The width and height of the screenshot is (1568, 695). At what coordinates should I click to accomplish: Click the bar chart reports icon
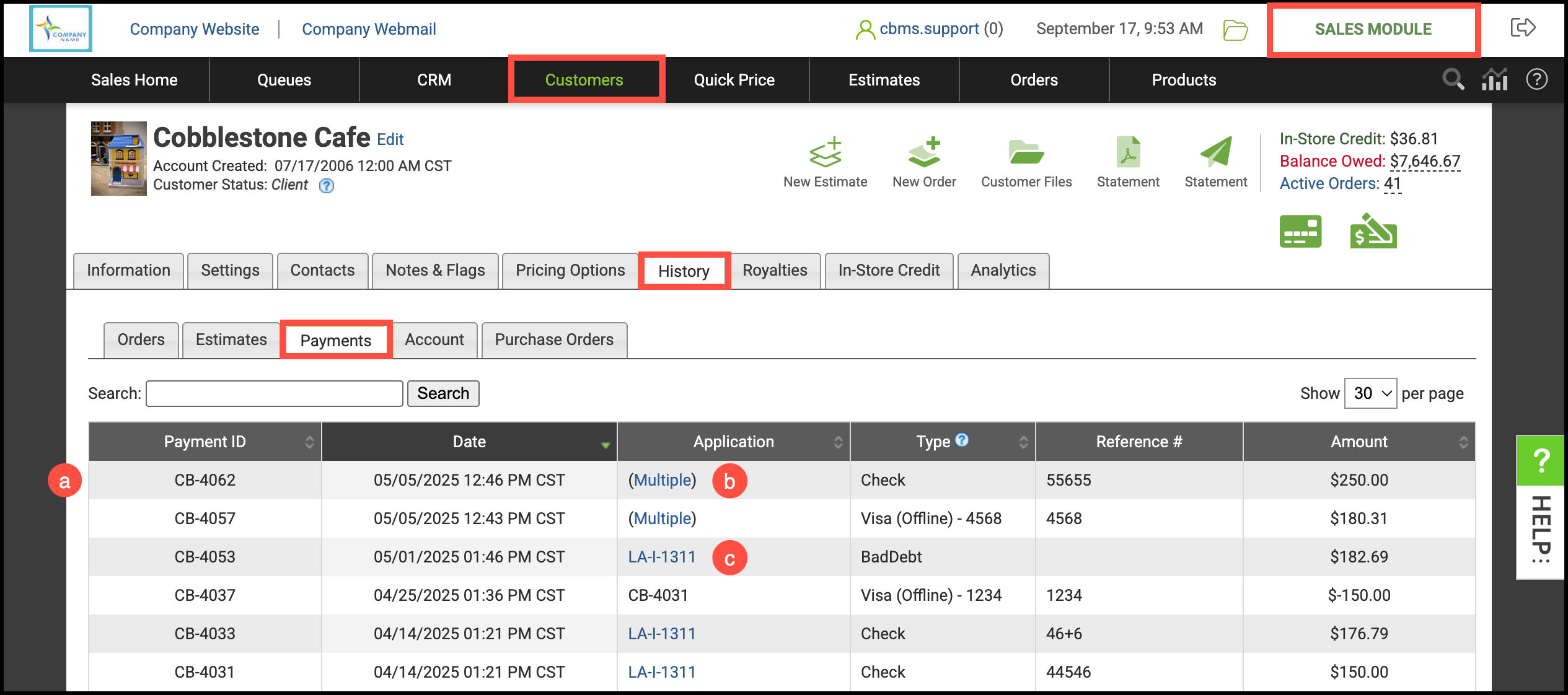1494,80
